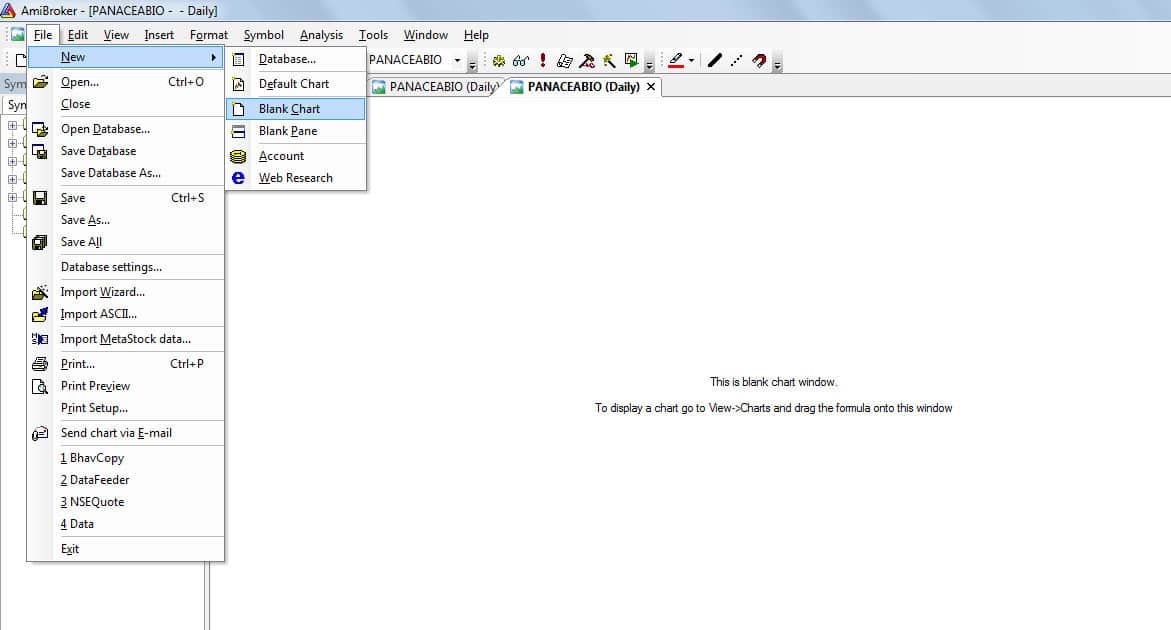
Task: Open the chart wizard wand icon
Action: coord(608,60)
